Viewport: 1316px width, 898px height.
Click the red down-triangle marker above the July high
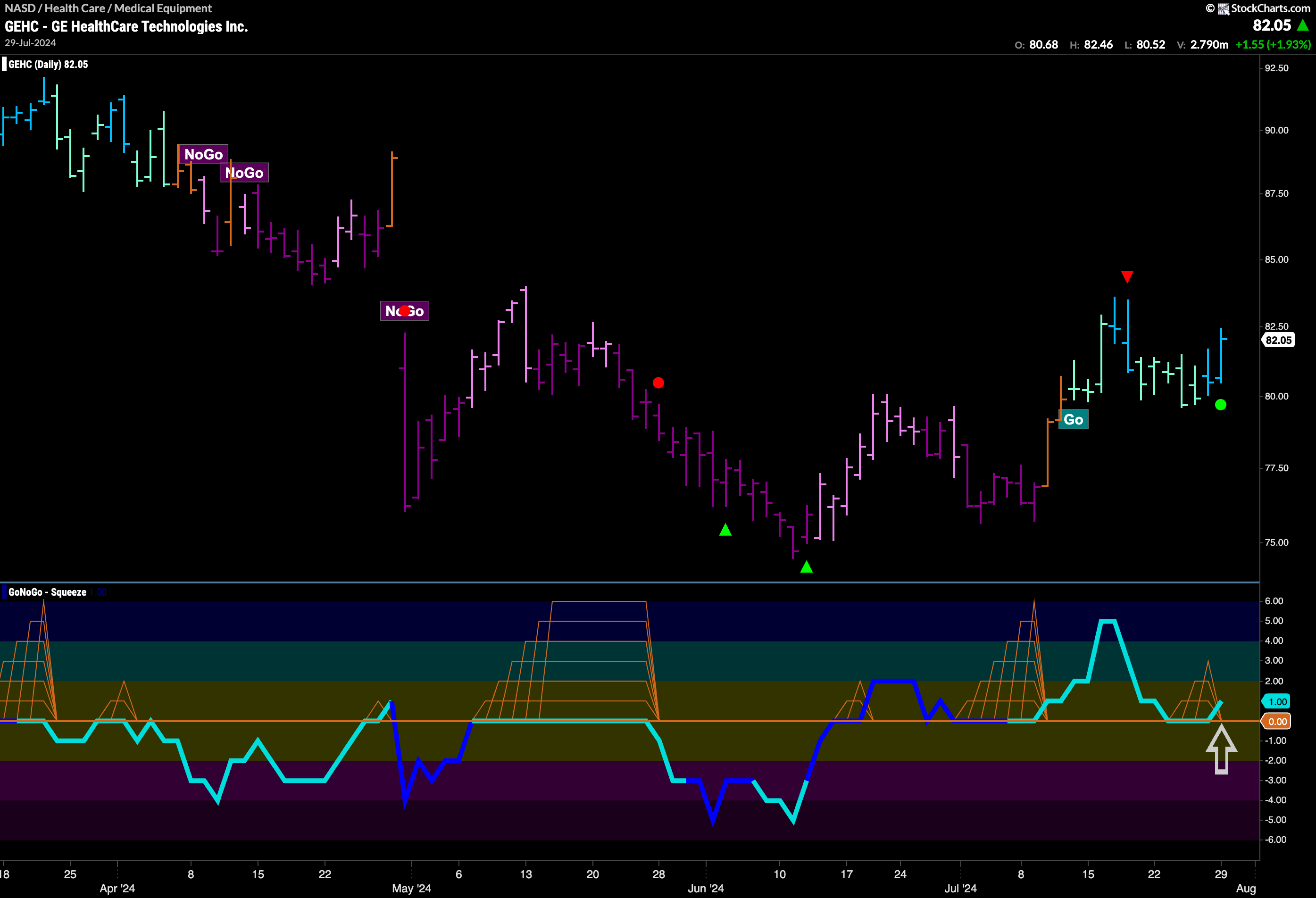(x=1127, y=276)
